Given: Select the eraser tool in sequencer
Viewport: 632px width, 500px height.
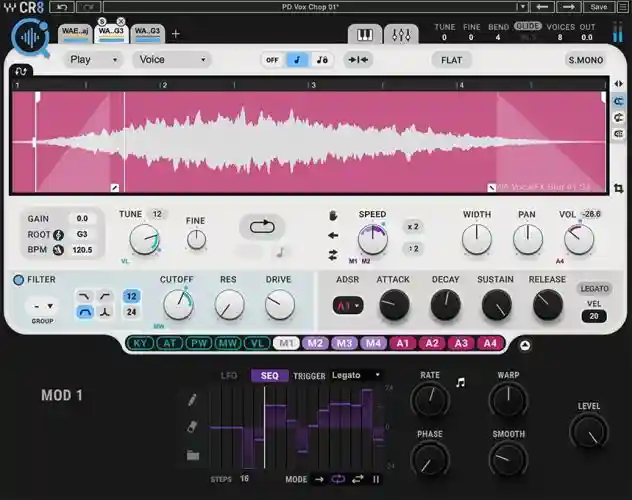Looking at the screenshot, I should (192, 426).
